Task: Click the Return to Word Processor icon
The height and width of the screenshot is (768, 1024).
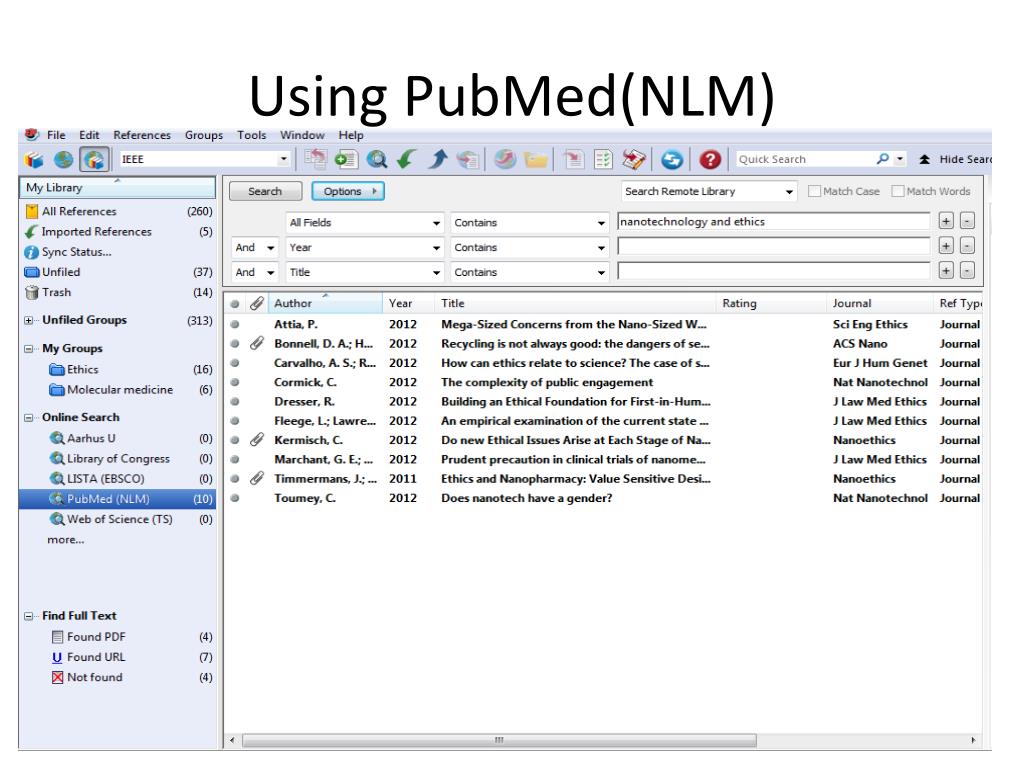Action: (x=634, y=159)
